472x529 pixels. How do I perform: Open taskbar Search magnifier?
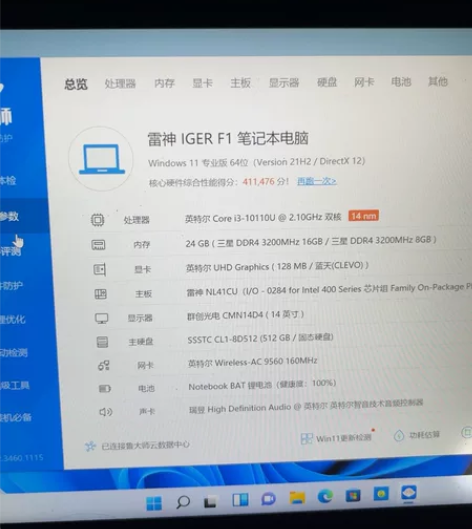[183, 502]
